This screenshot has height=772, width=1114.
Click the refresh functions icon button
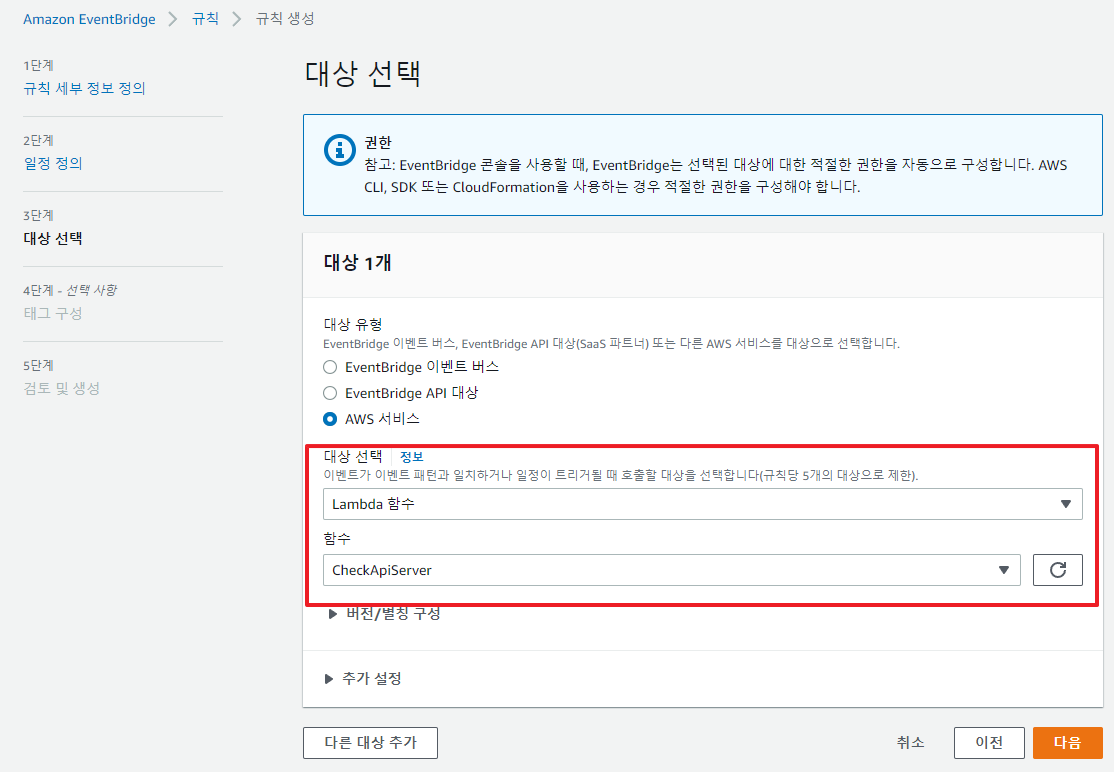[1057, 570]
